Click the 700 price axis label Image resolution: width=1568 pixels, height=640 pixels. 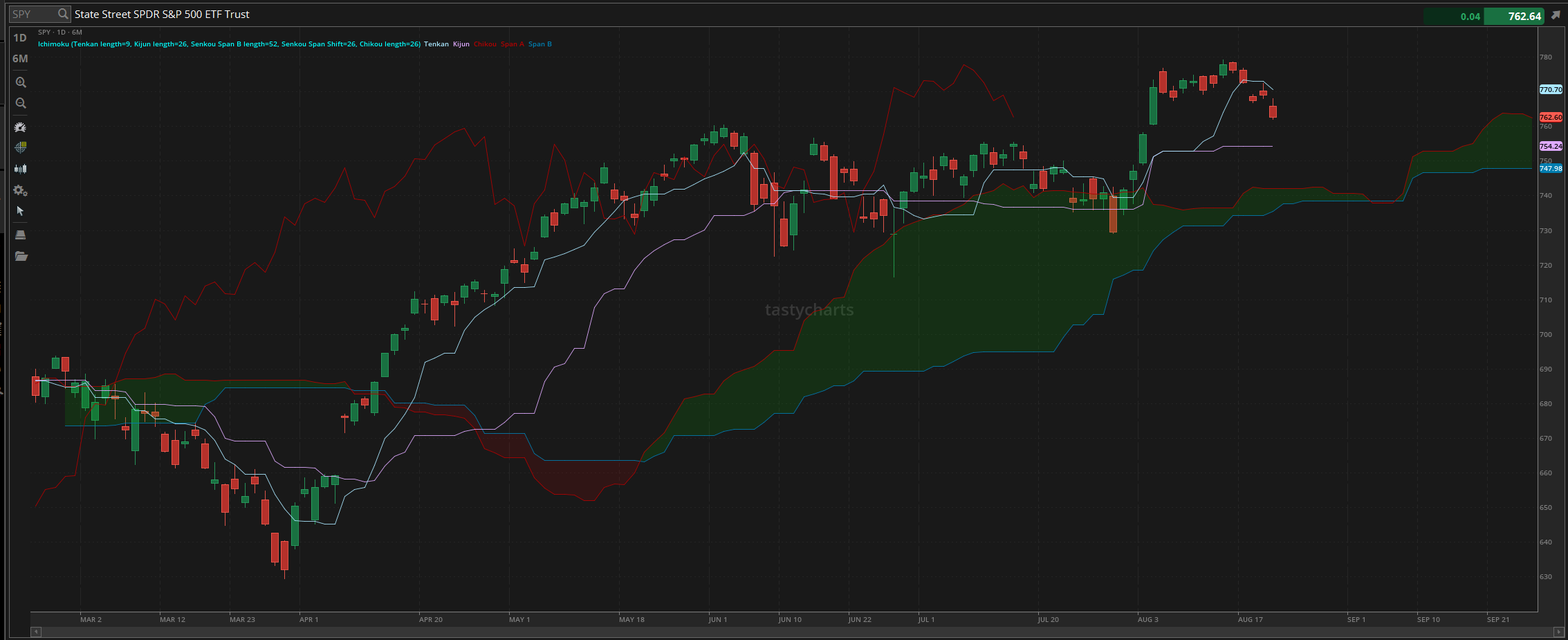coord(1546,335)
